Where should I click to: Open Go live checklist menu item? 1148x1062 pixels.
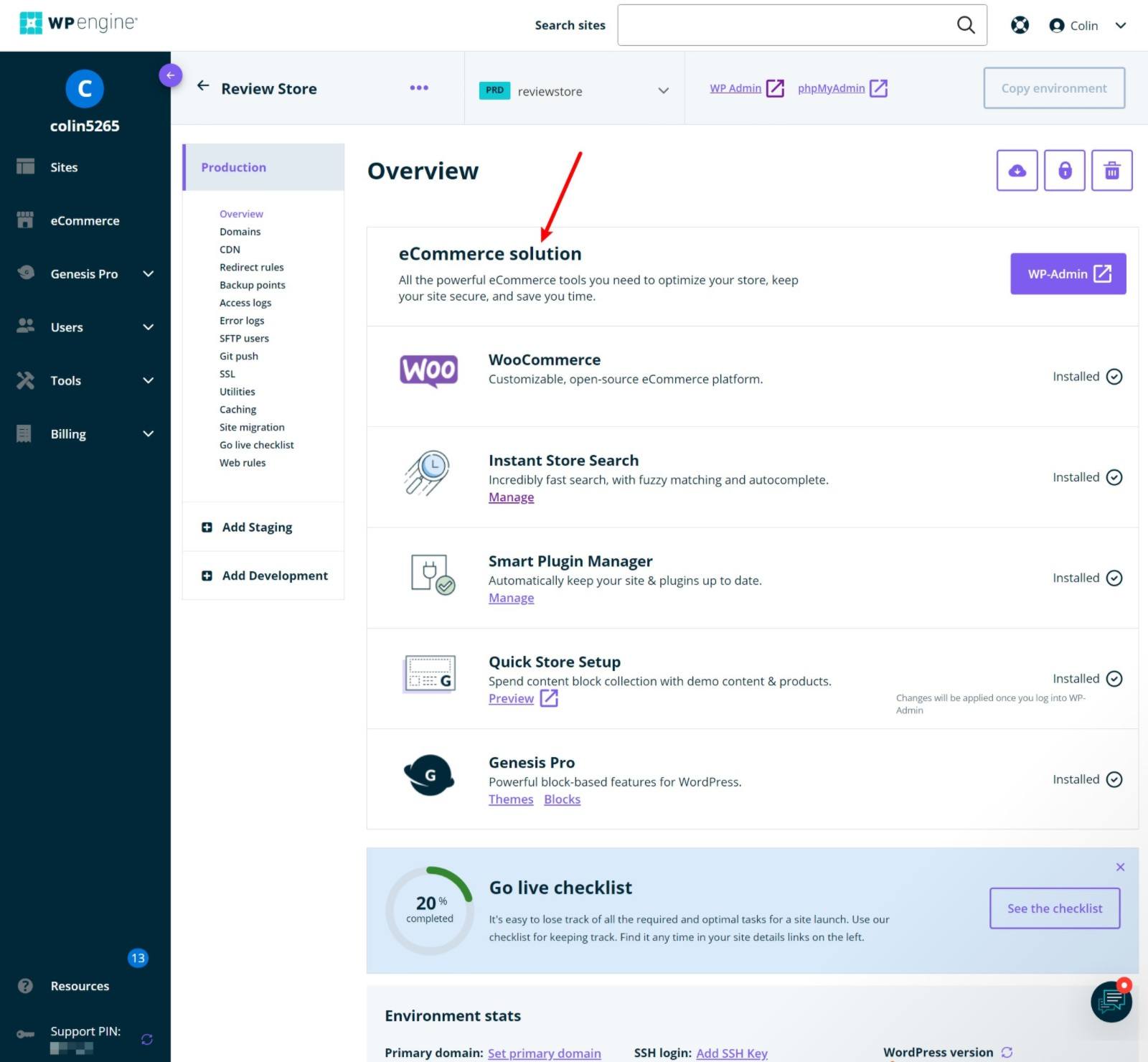257,445
